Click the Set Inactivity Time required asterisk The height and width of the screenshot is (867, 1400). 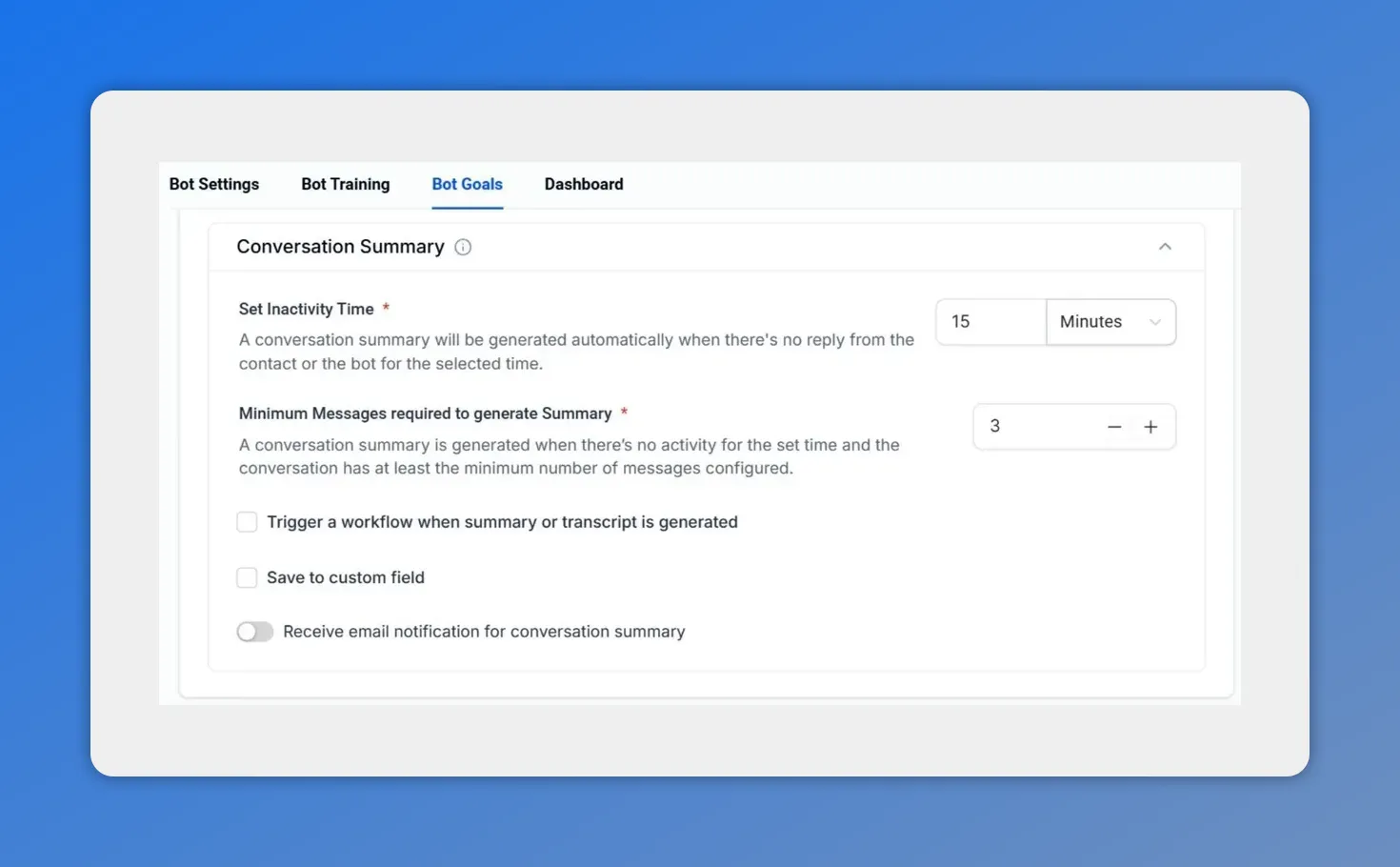click(386, 308)
